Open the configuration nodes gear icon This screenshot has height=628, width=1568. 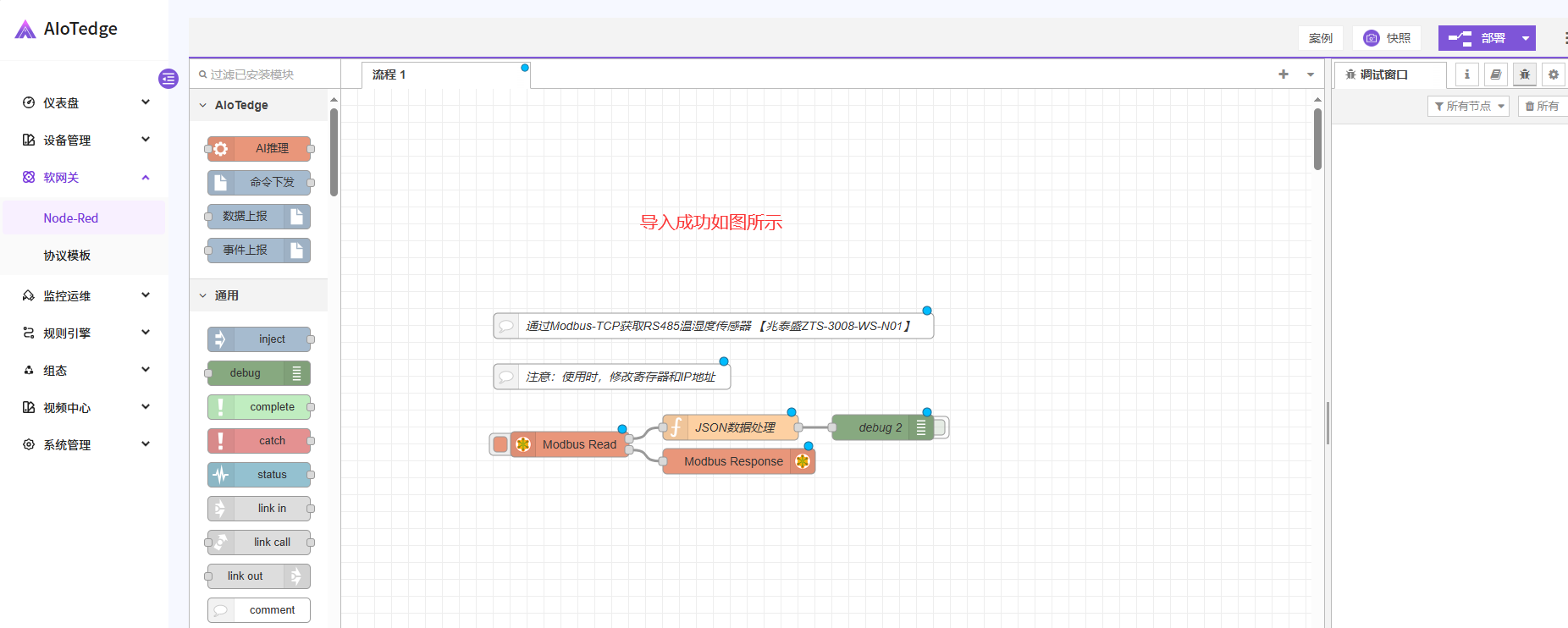point(1554,74)
